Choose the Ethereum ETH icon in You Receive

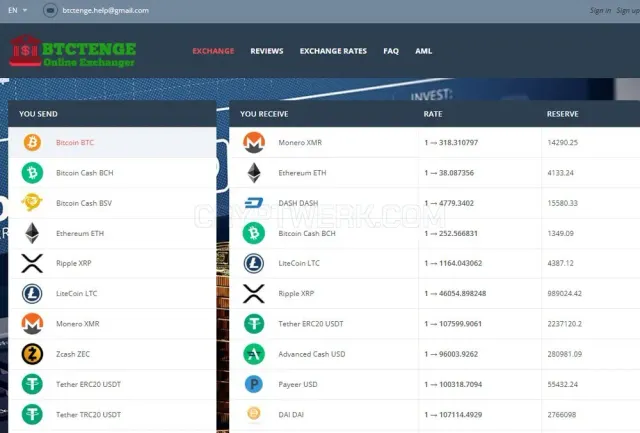(x=254, y=173)
